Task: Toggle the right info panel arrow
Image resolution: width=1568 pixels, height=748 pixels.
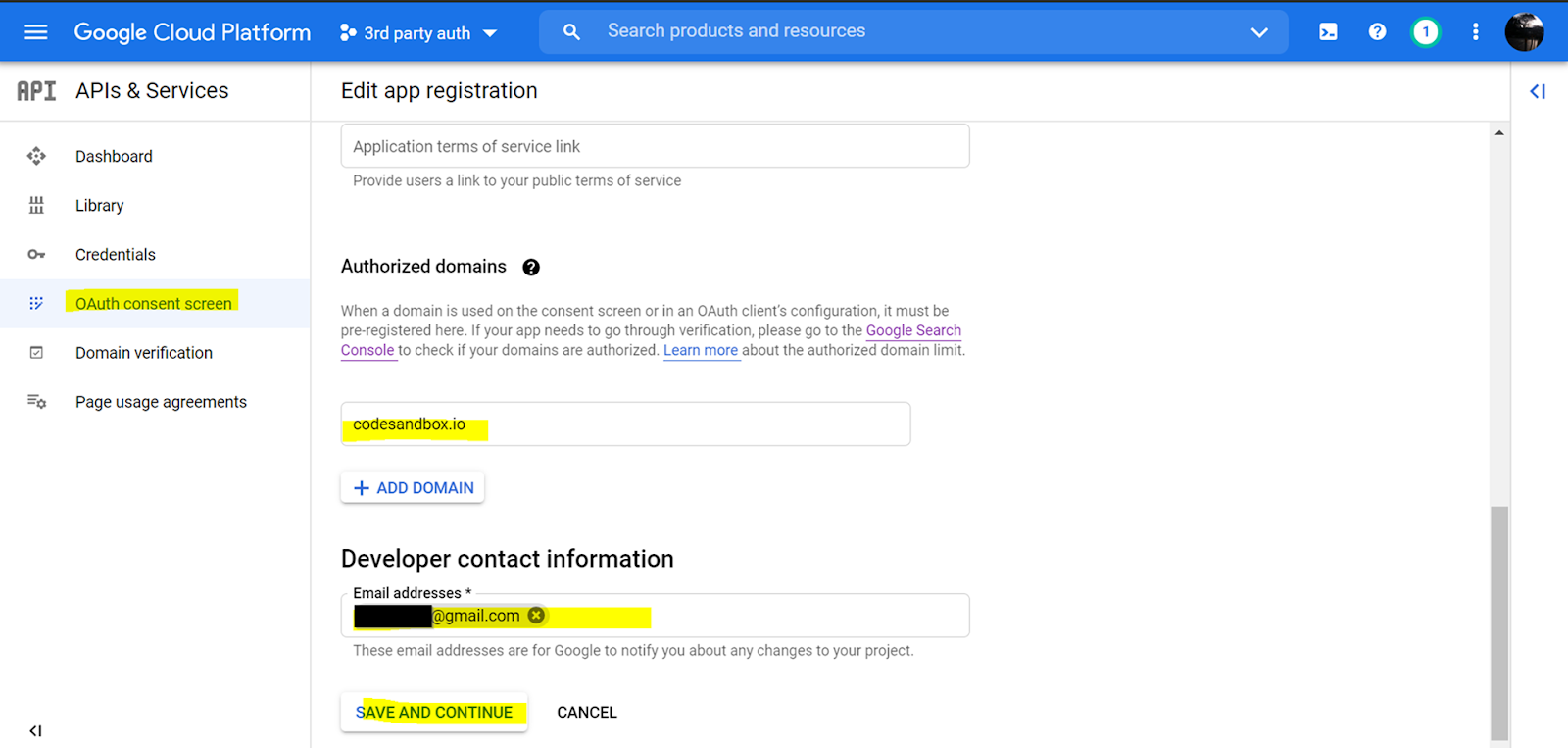Action: (x=1538, y=91)
